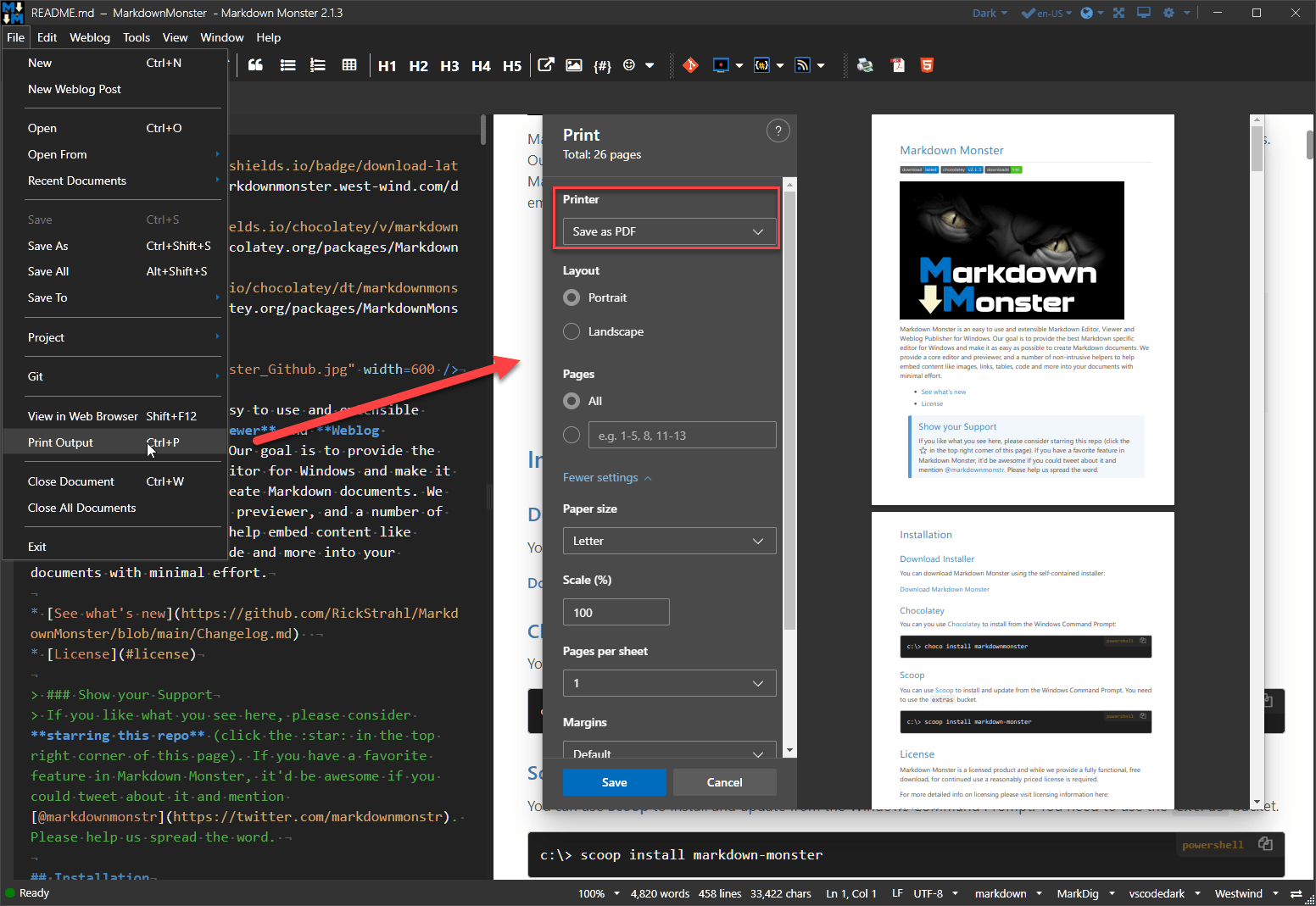The width and height of the screenshot is (1316, 906).
Task: Open the Margins Default dropdown
Action: 669,751
